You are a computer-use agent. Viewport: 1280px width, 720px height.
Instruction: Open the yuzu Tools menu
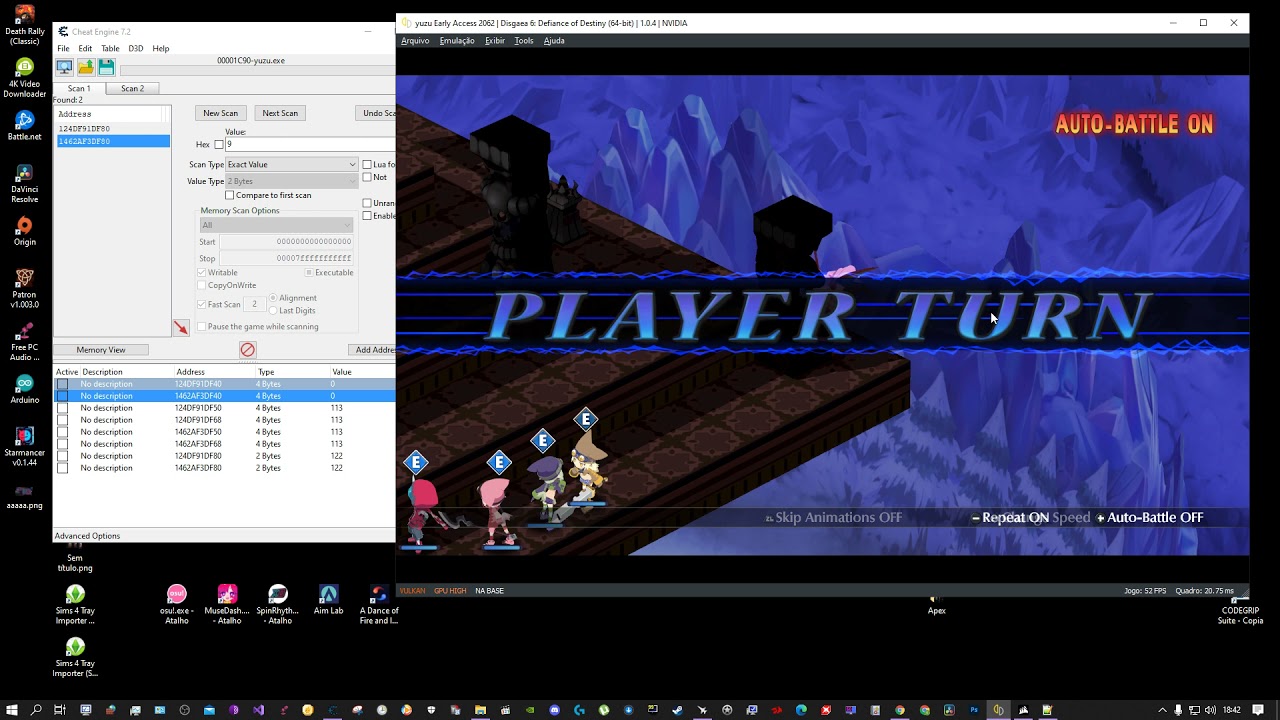point(524,41)
